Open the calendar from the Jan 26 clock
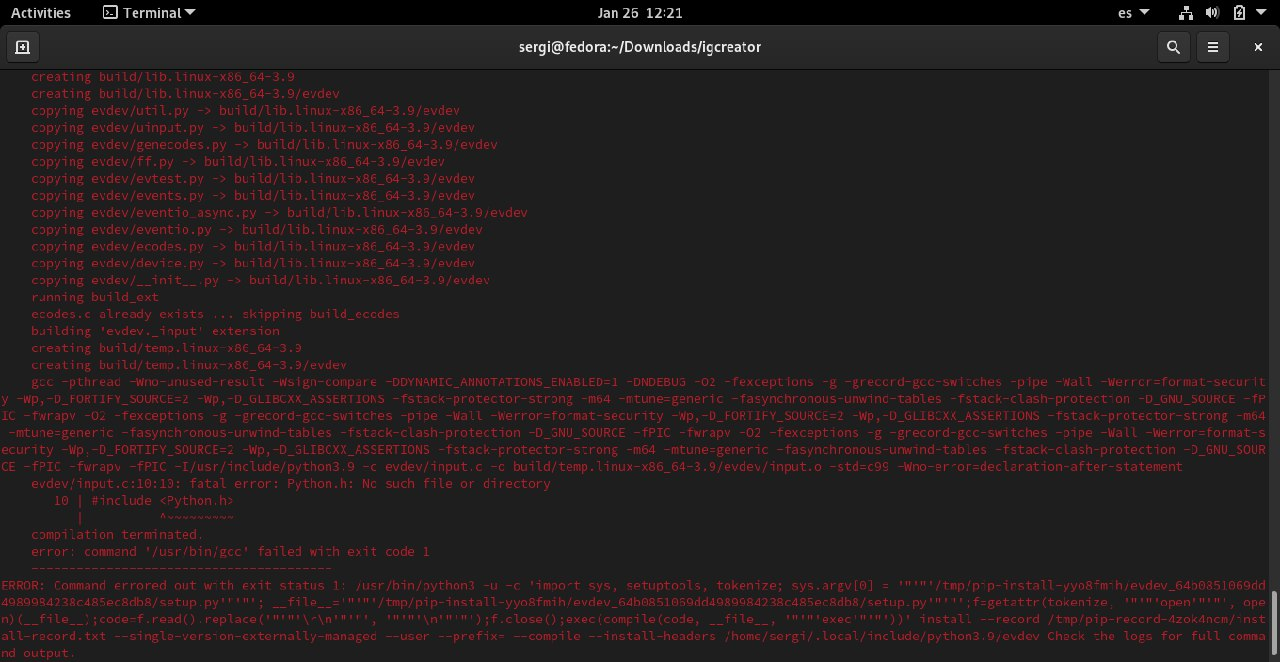1280x662 pixels. (x=640, y=12)
